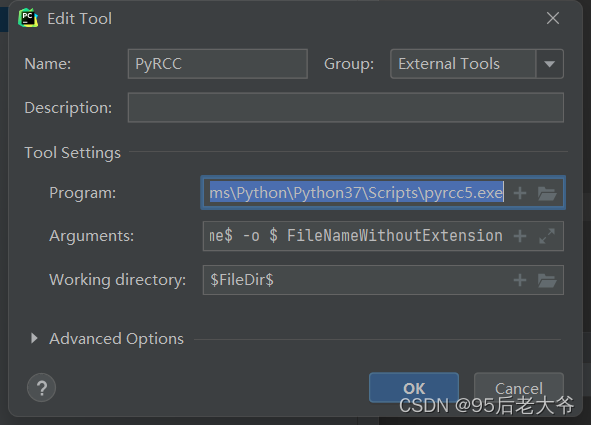The height and width of the screenshot is (425, 591).
Task: Click the Cancel button
Action: (519, 388)
